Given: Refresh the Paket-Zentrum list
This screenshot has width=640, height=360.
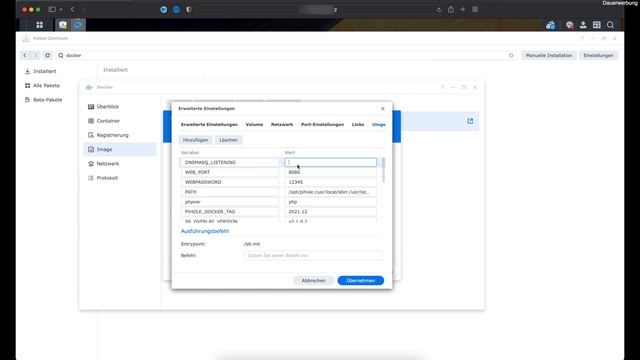Looking at the screenshot, I should 47,55.
